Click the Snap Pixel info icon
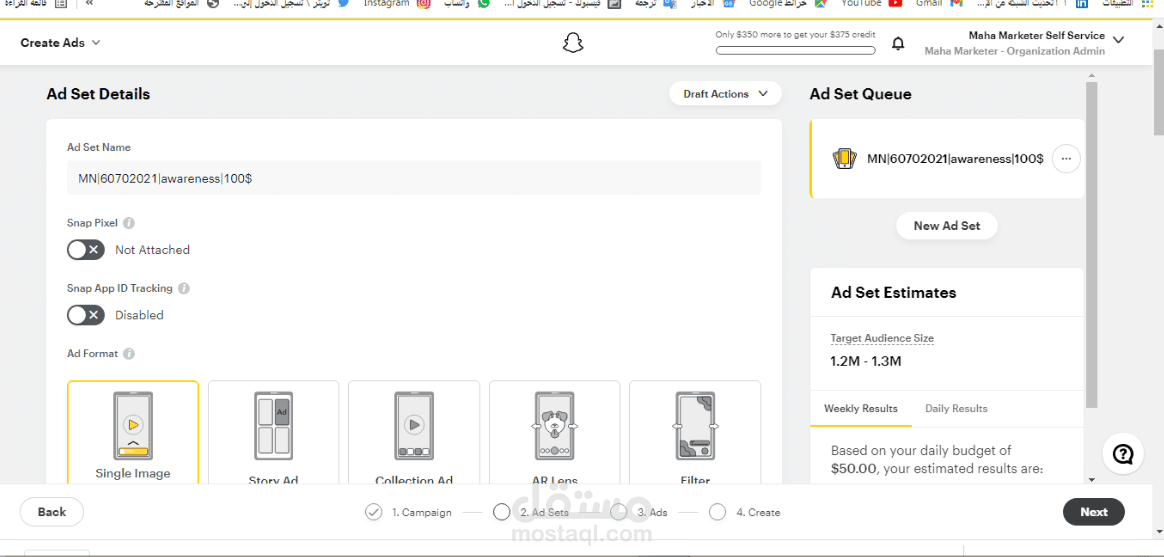Viewport: 1164px width, 557px height. [x=129, y=223]
